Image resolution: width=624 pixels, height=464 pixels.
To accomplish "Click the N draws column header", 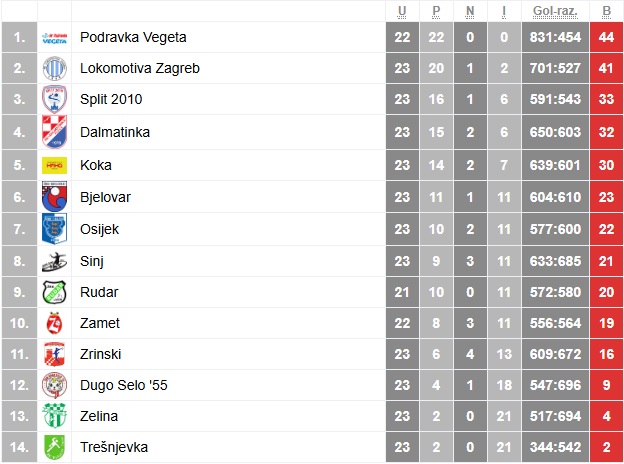I will tap(470, 11).
